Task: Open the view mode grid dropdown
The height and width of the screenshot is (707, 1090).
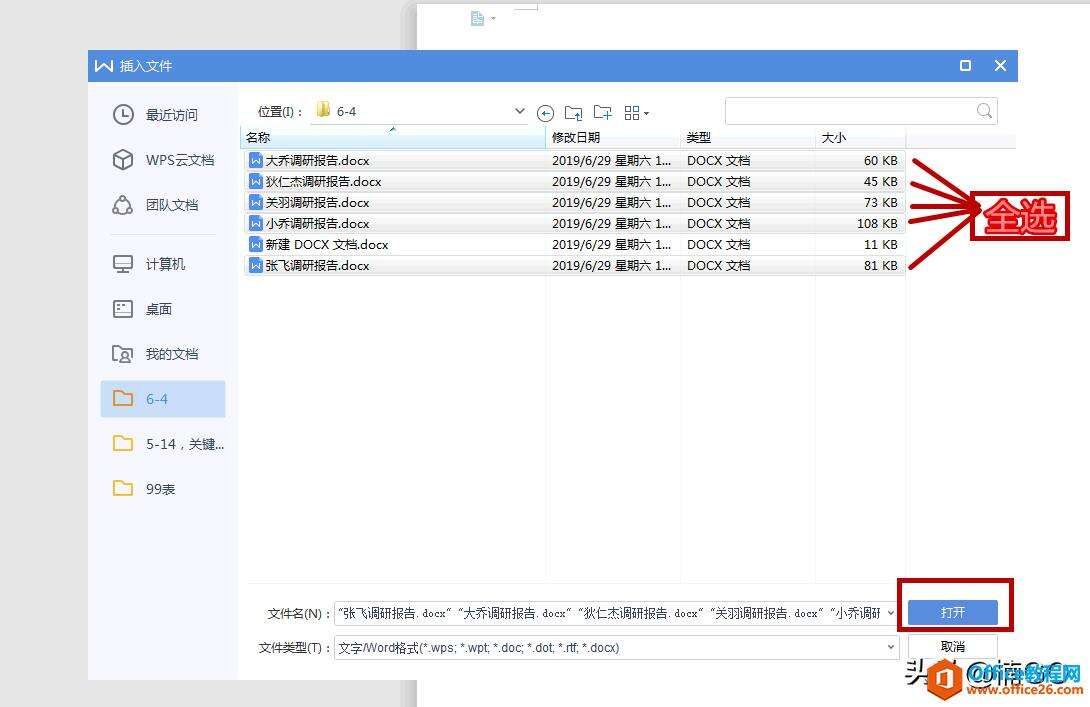Action: coord(636,113)
